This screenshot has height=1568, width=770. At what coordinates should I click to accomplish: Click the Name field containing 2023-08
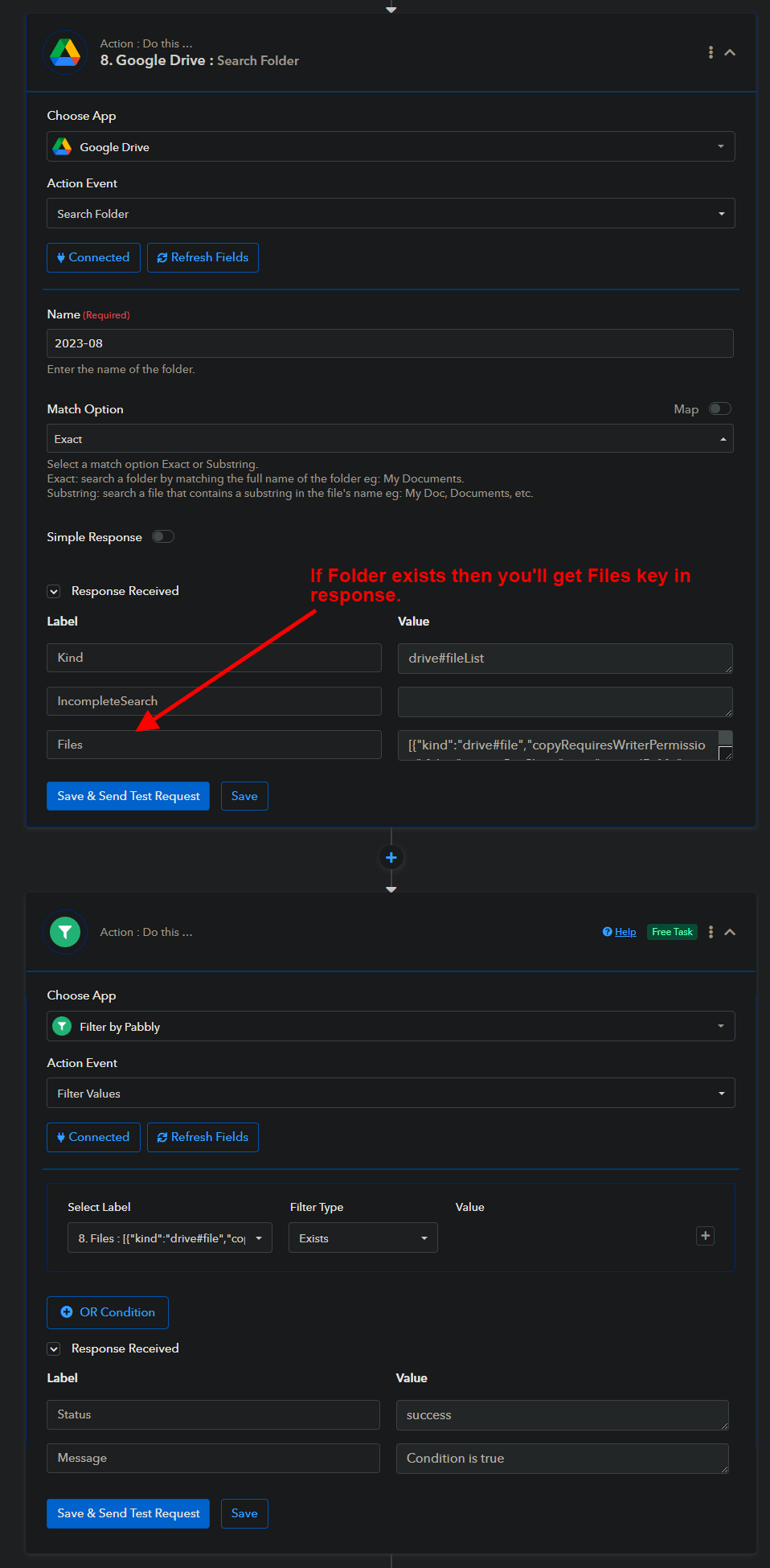(x=390, y=343)
